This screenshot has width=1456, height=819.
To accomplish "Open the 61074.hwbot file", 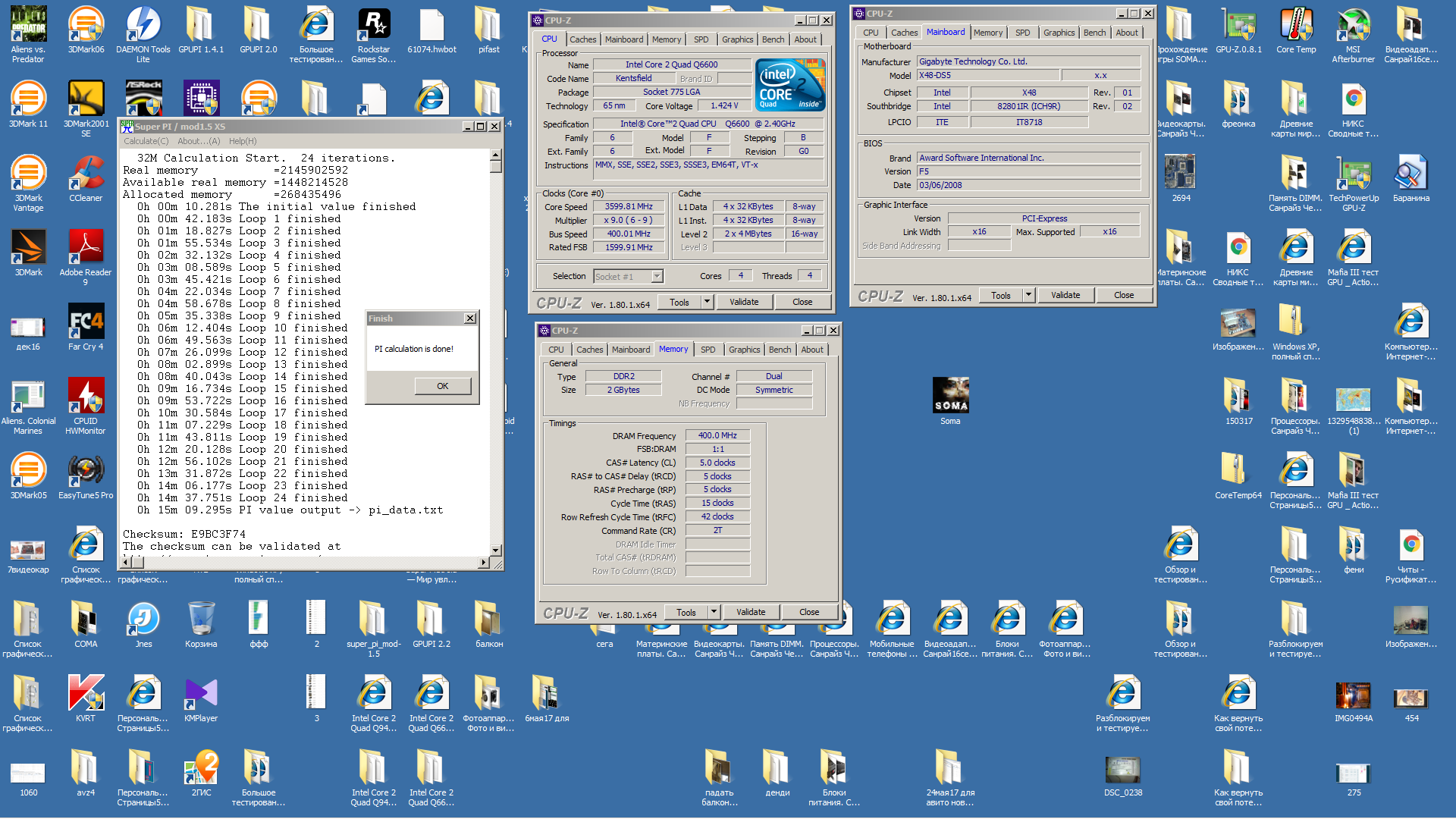I will pos(431,27).
